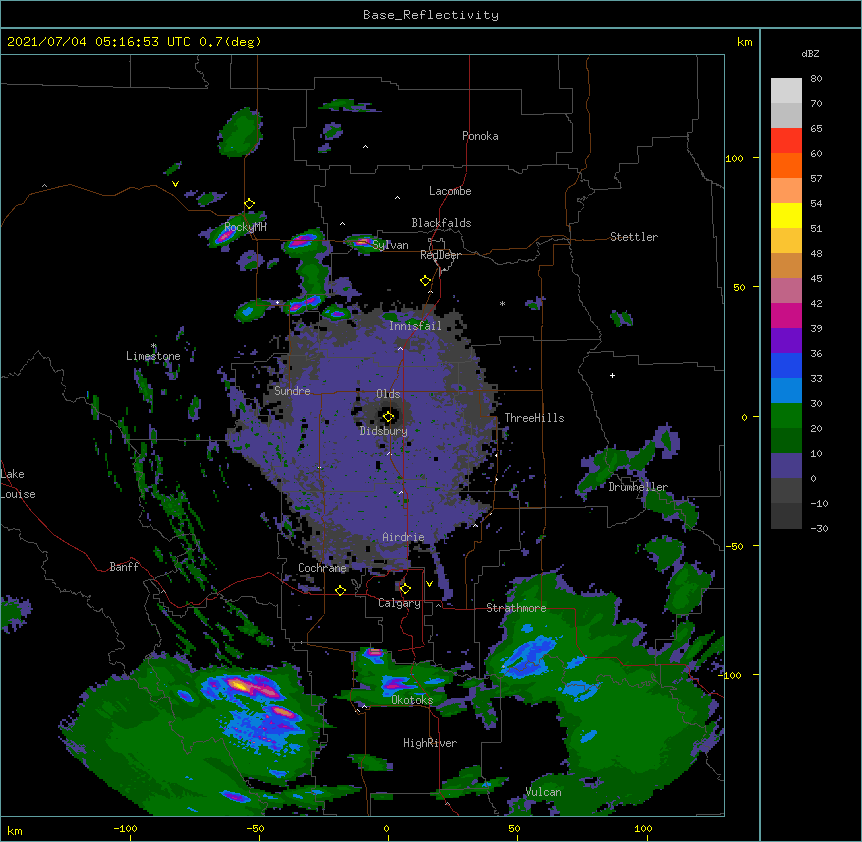Select the Airdrie city label

(x=403, y=537)
